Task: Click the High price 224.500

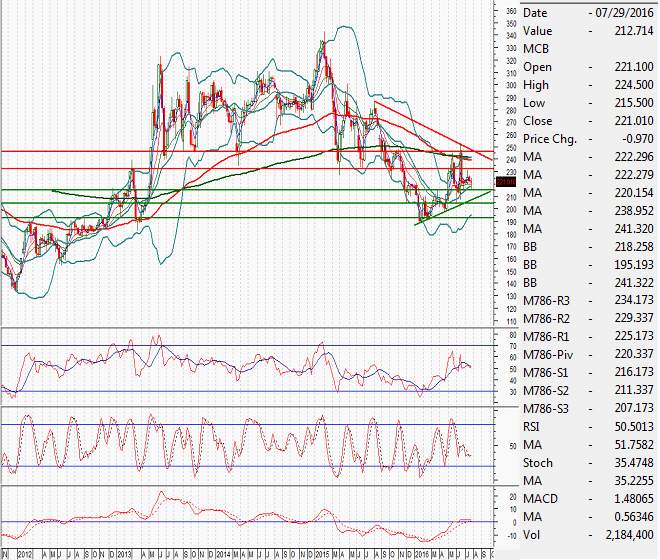Action: pyautogui.click(x=633, y=85)
